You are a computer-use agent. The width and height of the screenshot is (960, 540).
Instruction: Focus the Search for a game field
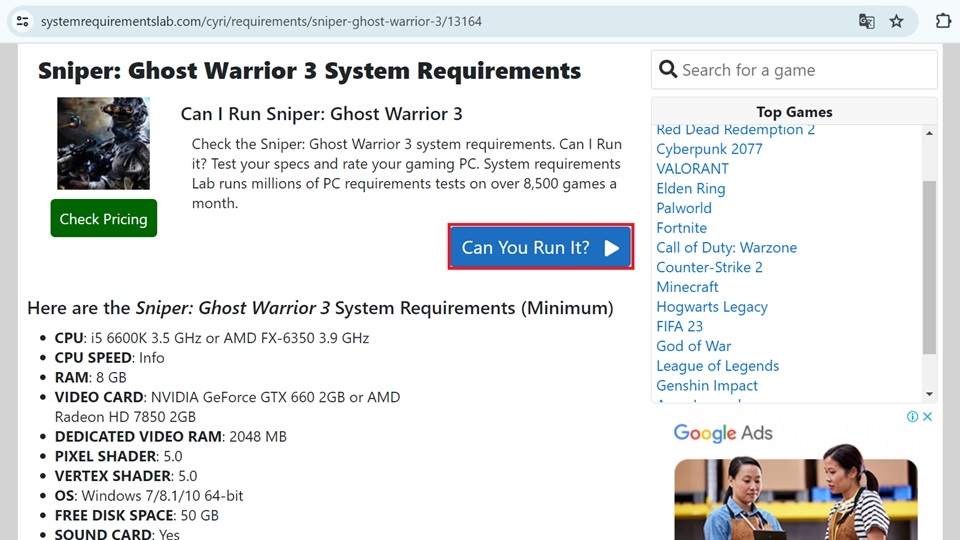click(x=794, y=70)
